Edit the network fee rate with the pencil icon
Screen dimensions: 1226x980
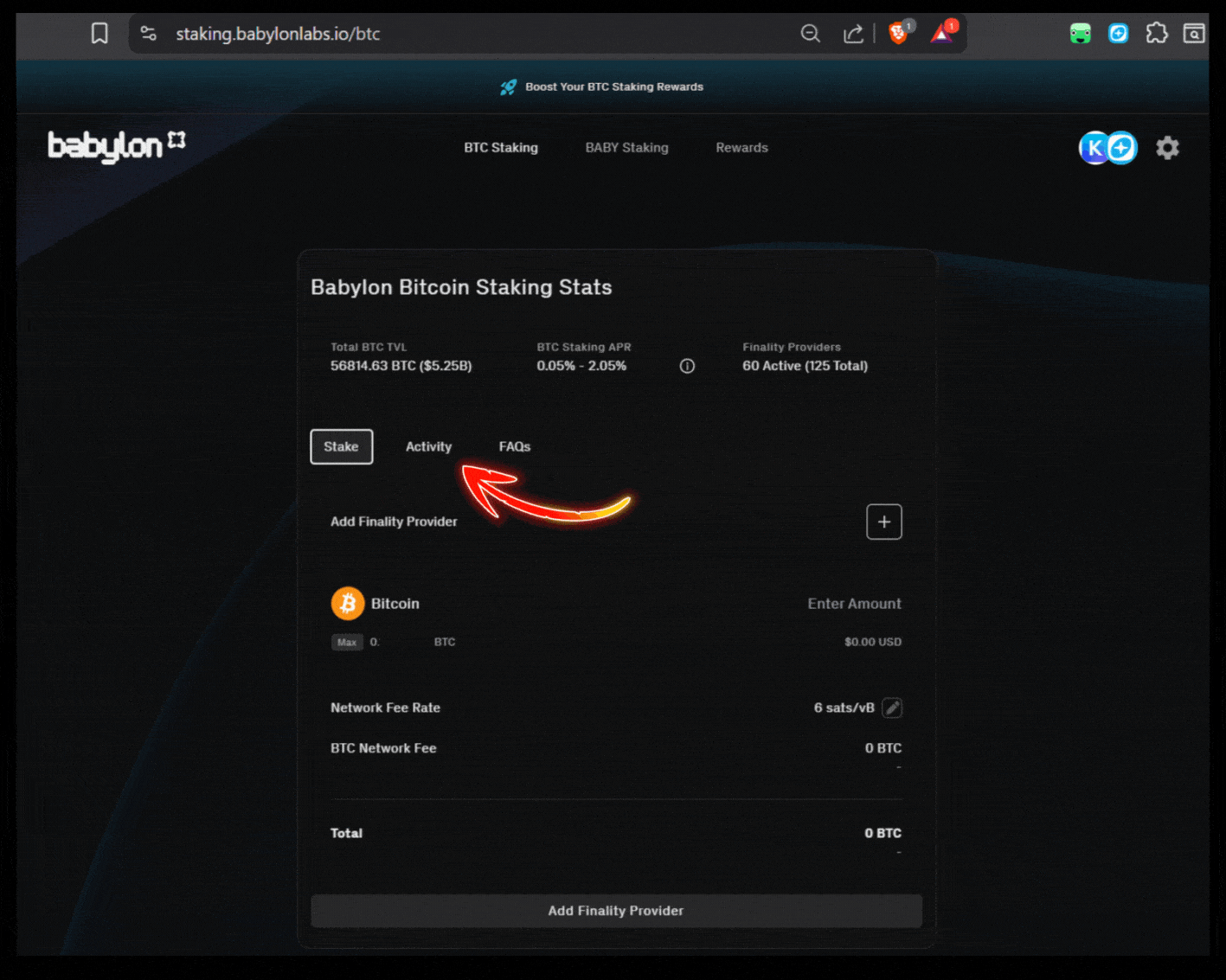pos(892,708)
